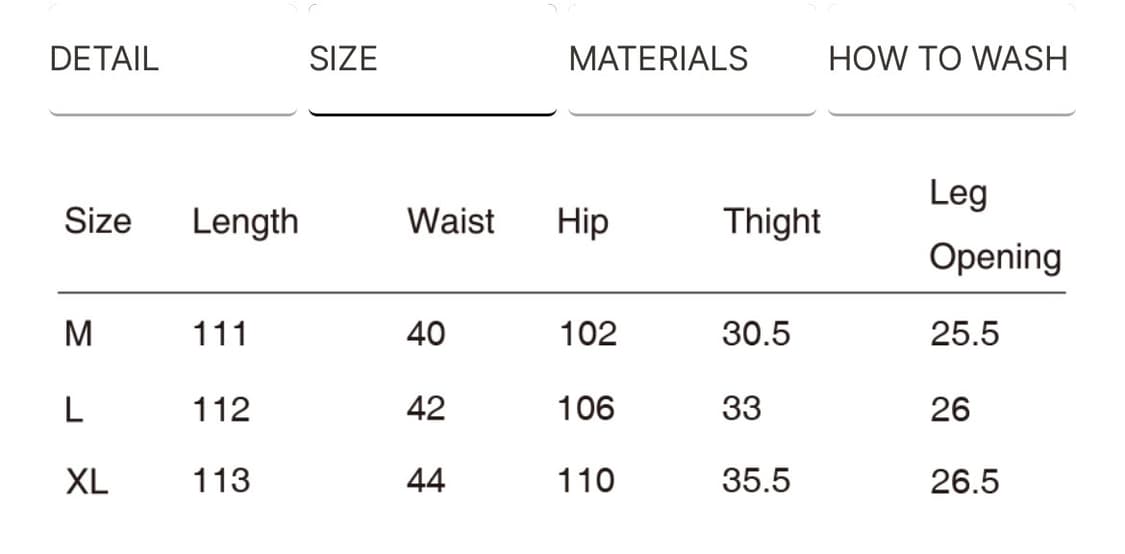Click the thigh value 30.5
This screenshot has width=1125, height=554.
pyautogui.click(x=756, y=334)
